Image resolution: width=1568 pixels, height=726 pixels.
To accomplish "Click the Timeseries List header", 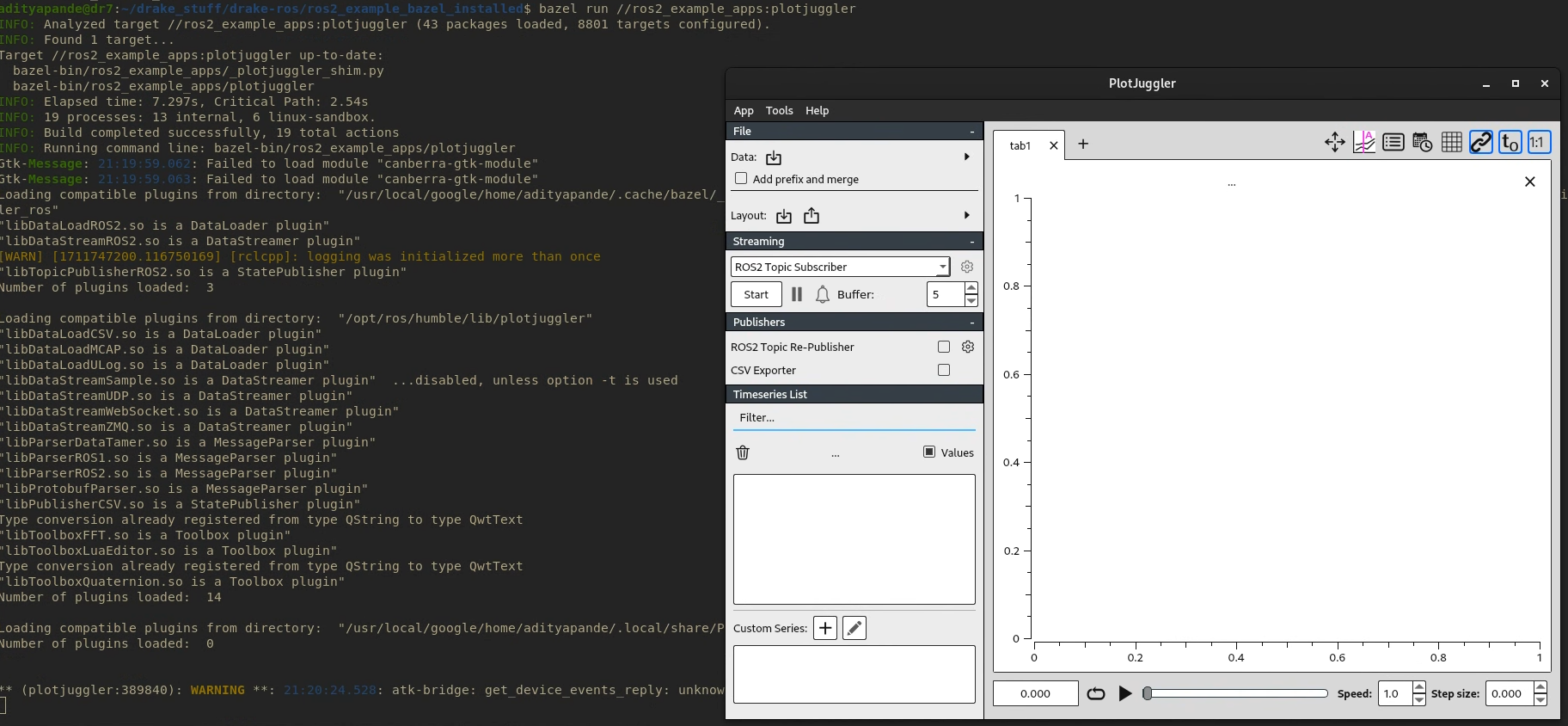I will click(854, 394).
